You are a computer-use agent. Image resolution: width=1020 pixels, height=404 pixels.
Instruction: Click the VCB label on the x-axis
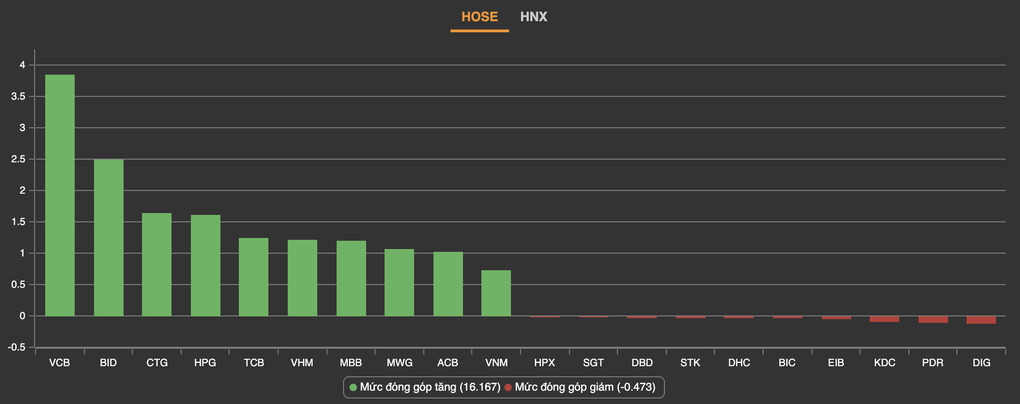59,362
